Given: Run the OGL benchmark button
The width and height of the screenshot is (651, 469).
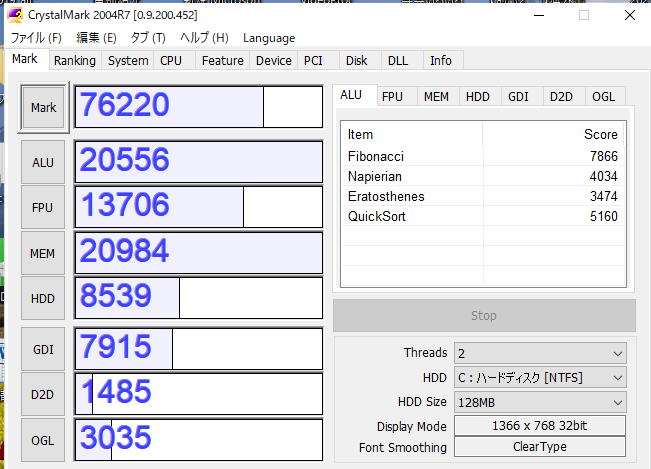Looking at the screenshot, I should (x=43, y=440).
